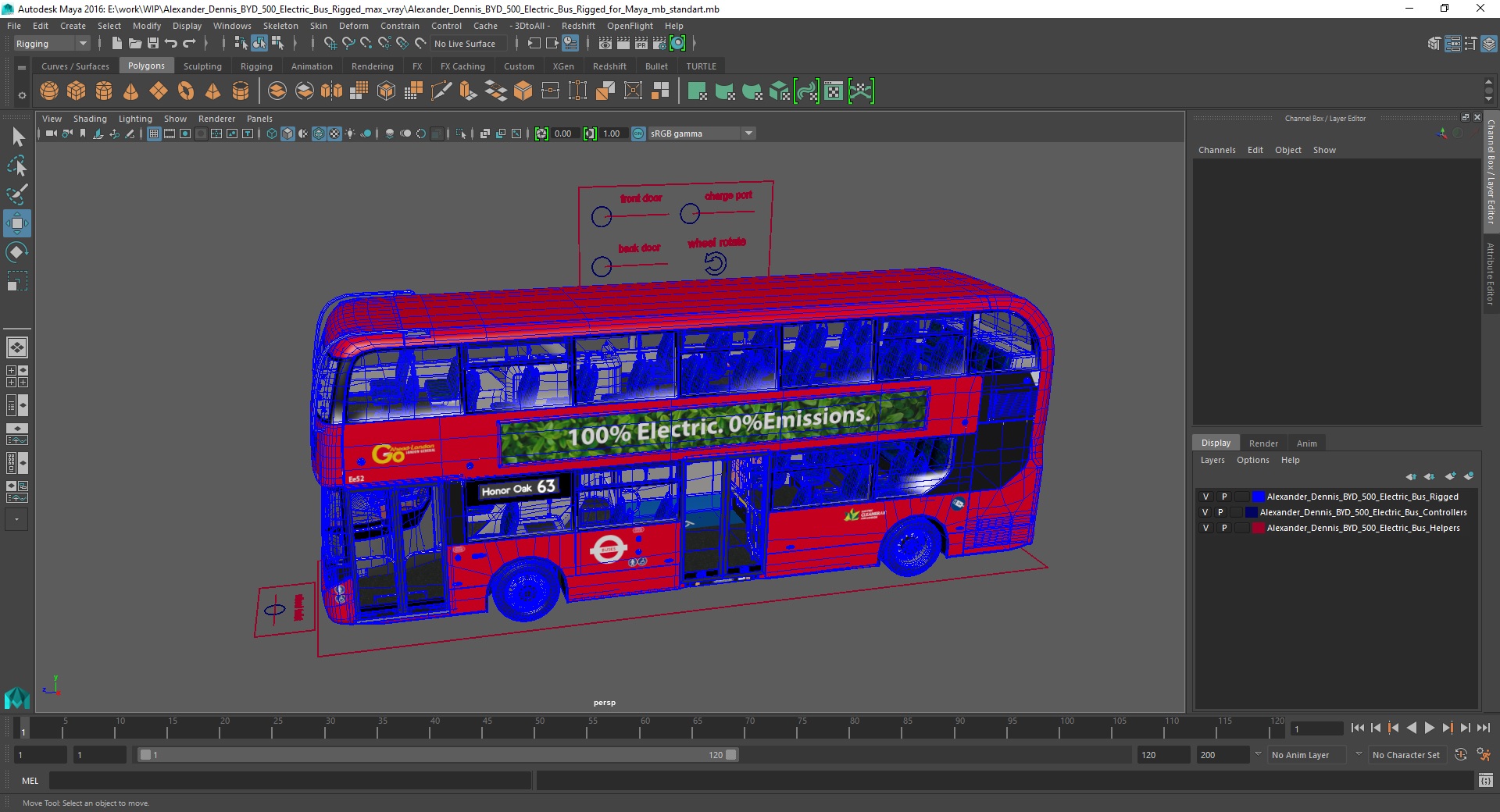Create a polygon cylinder from the shelf
This screenshot has height=812, width=1500.
[x=104, y=91]
